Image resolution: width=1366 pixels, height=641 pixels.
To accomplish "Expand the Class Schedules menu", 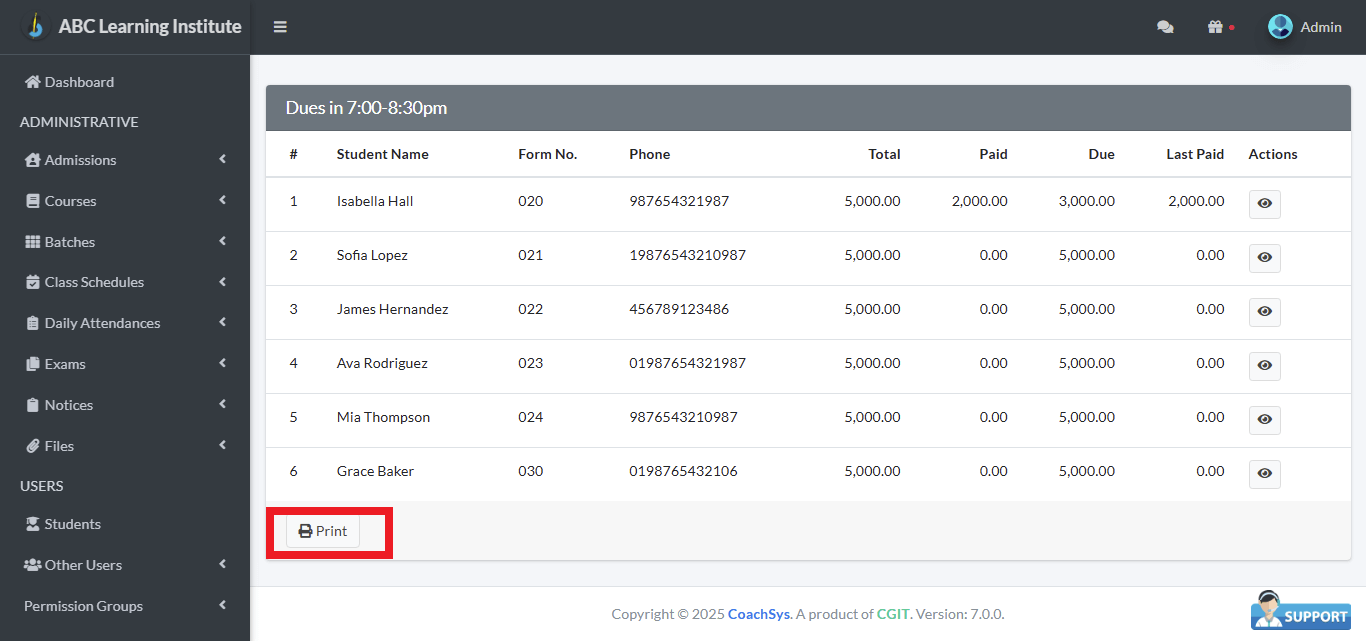I will [222, 282].
